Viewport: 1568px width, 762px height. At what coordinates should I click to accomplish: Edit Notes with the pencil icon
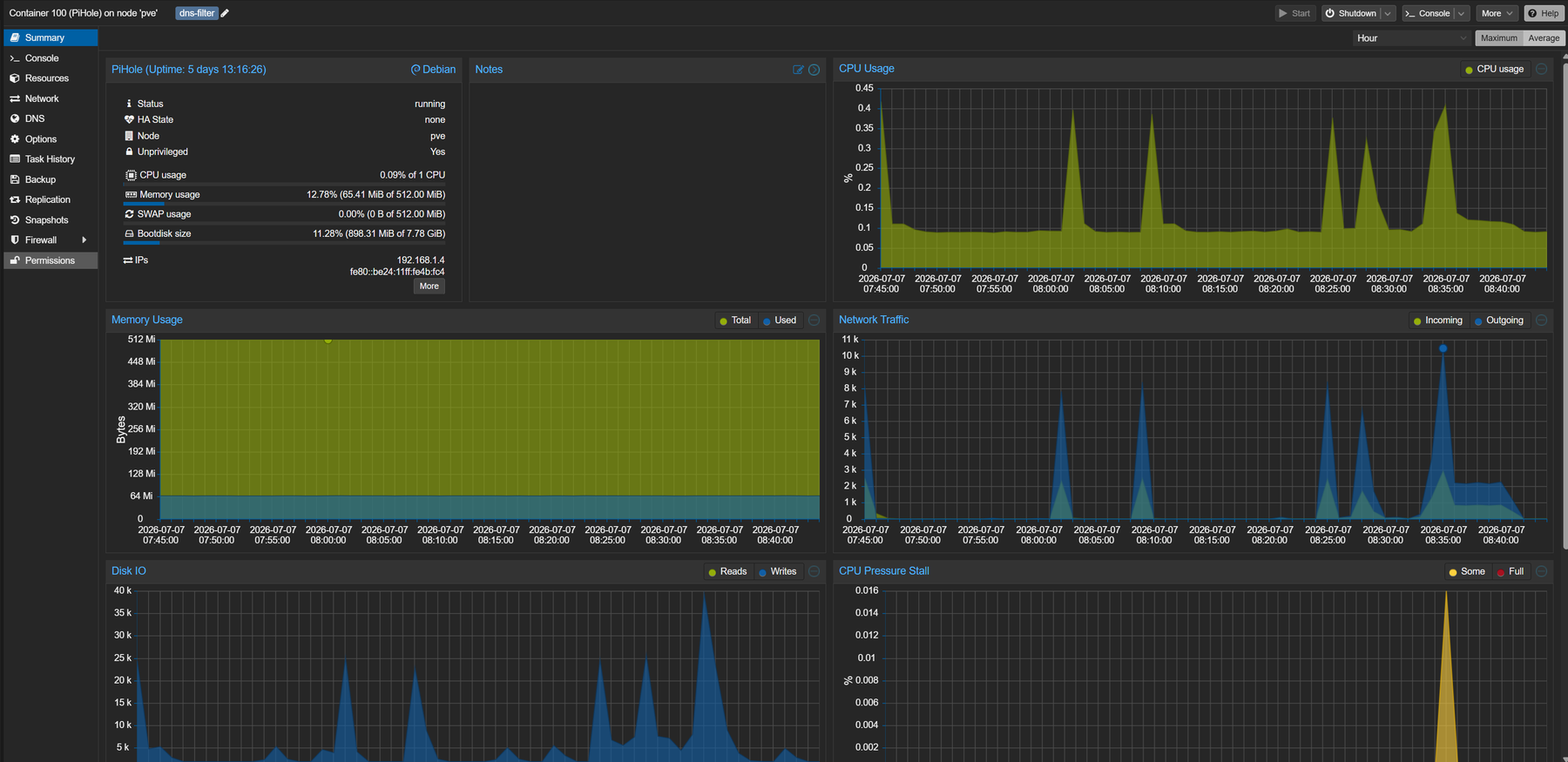pyautogui.click(x=798, y=70)
